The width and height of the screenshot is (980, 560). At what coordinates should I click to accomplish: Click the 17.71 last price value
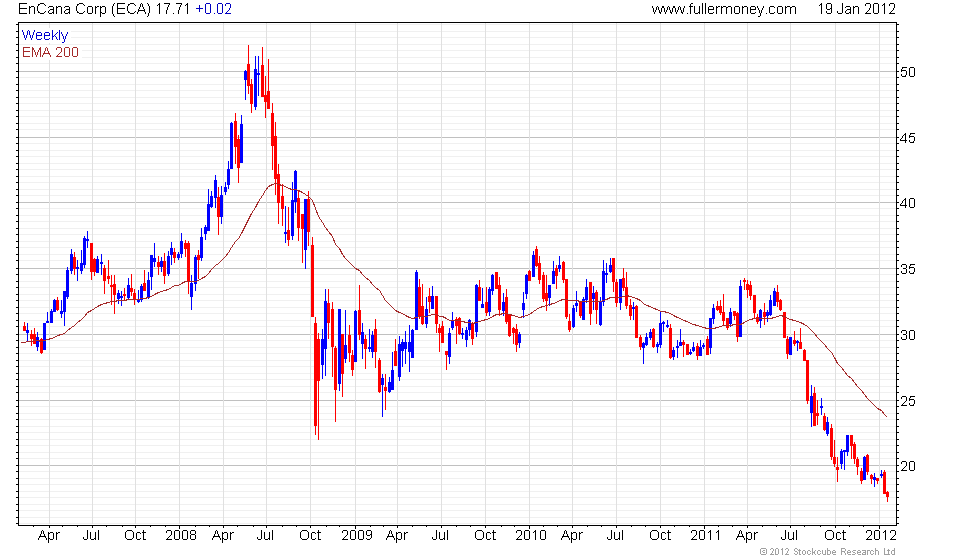pyautogui.click(x=173, y=9)
